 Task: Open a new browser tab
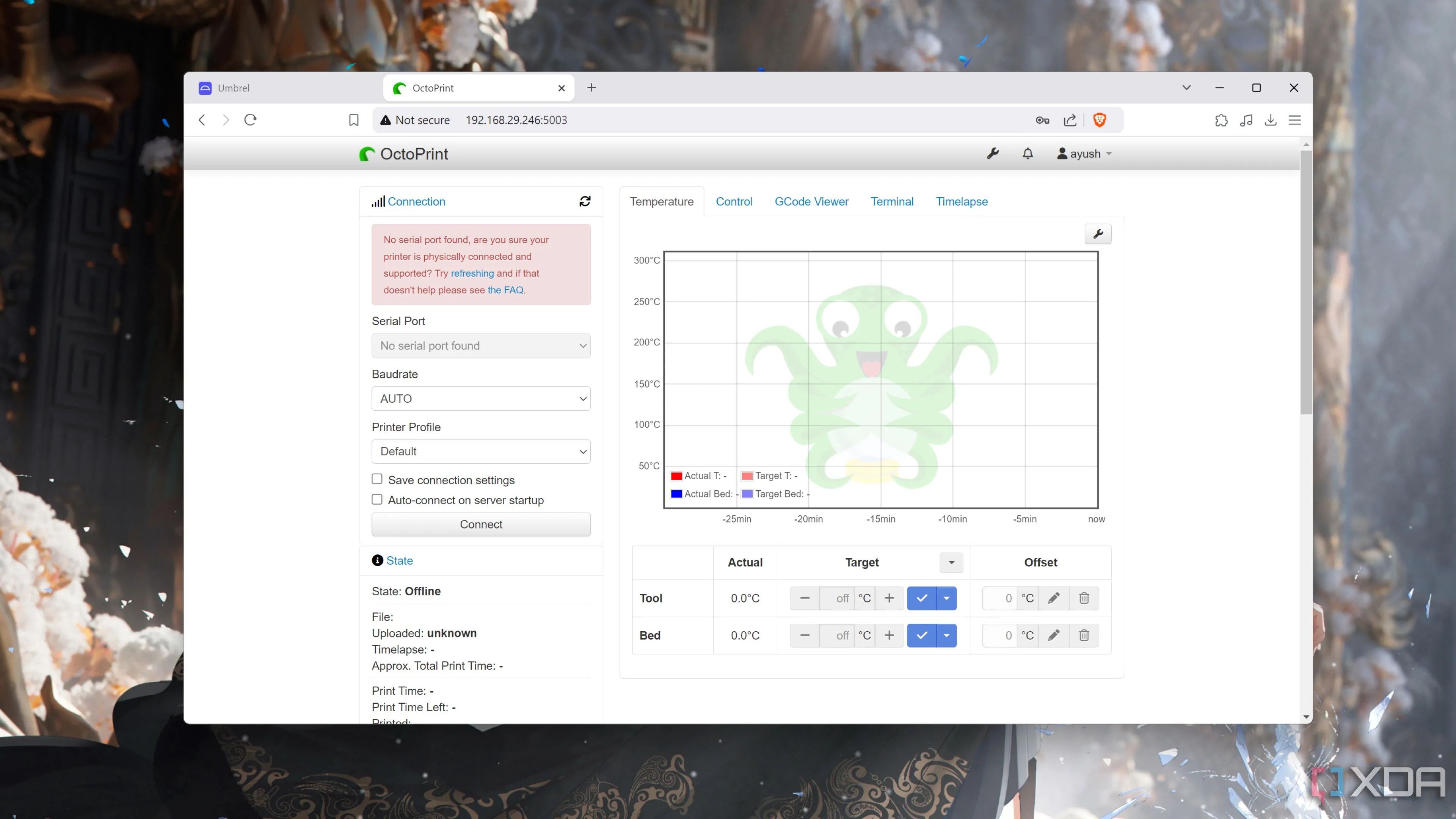tap(591, 88)
